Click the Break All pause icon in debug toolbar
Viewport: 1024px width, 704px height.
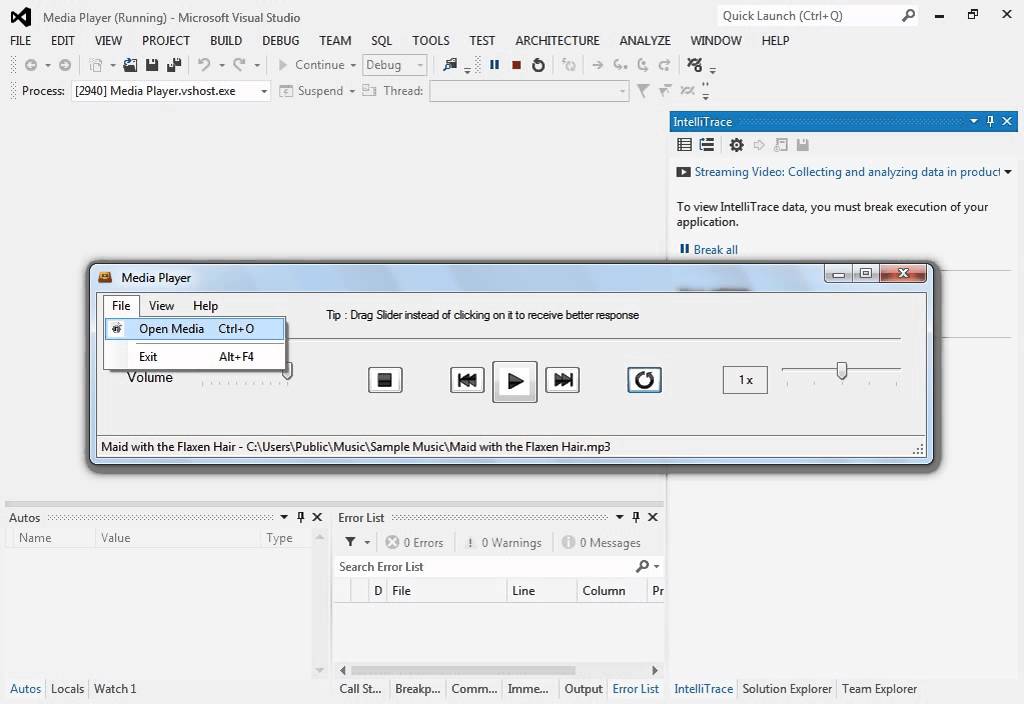tap(494, 65)
